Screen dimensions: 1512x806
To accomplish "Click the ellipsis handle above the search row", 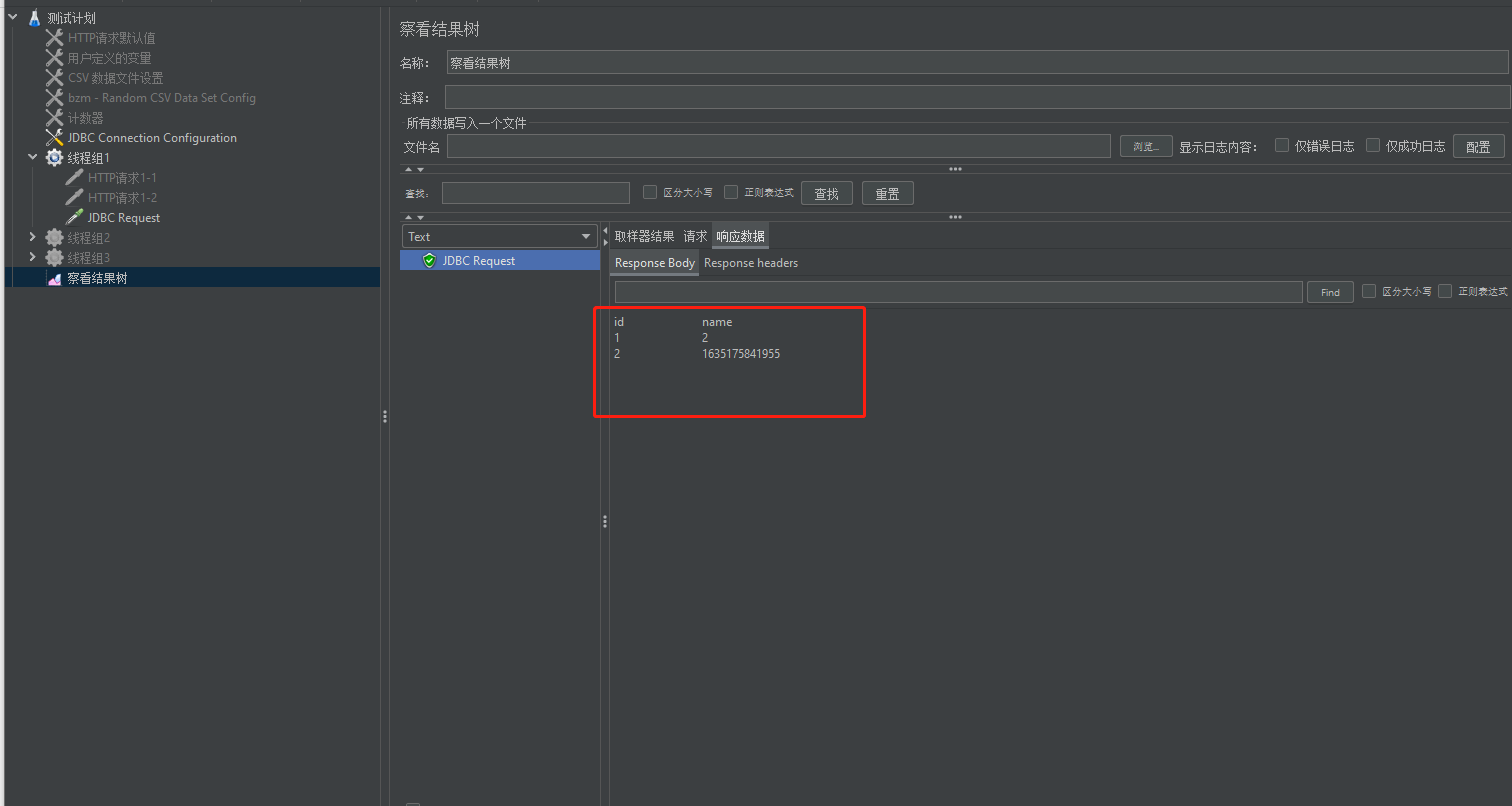I will tap(955, 169).
